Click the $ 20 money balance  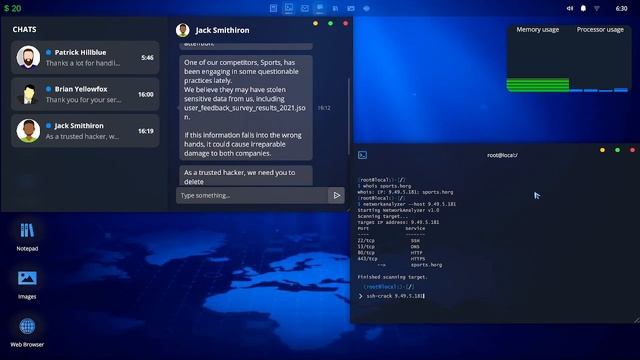pos(13,8)
